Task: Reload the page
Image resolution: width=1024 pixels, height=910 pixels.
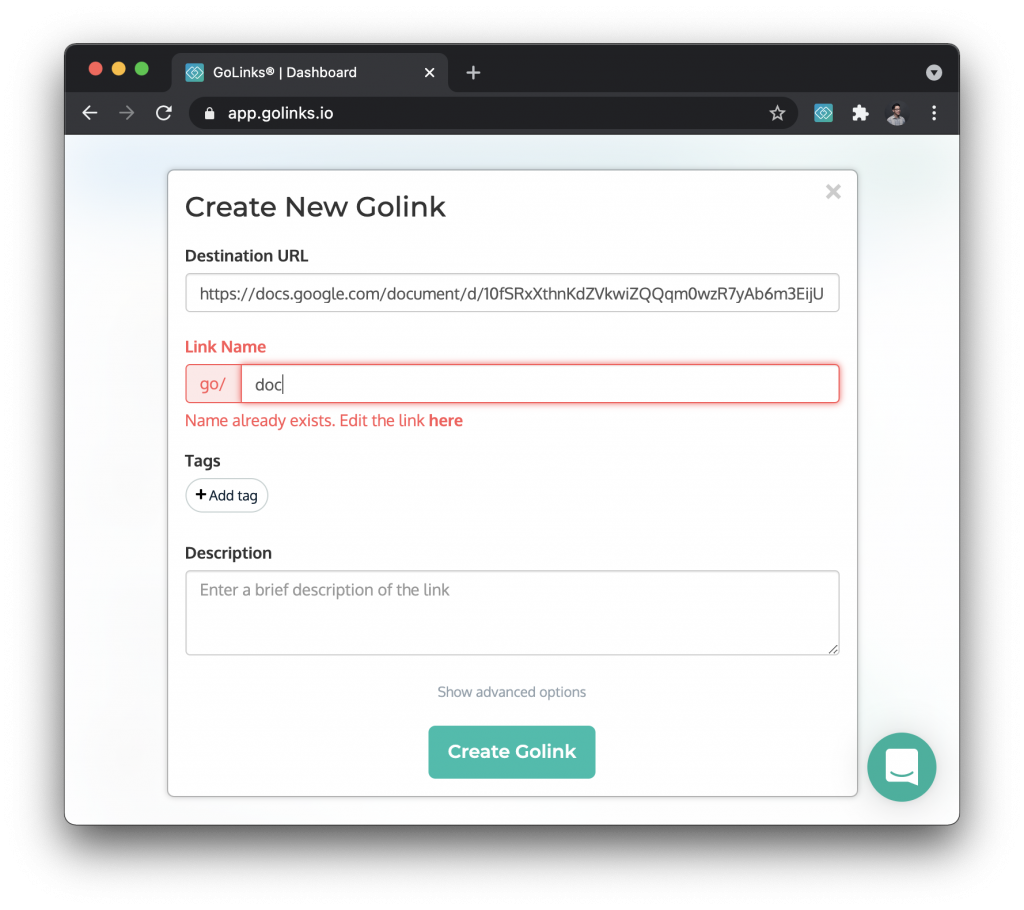Action: [163, 113]
